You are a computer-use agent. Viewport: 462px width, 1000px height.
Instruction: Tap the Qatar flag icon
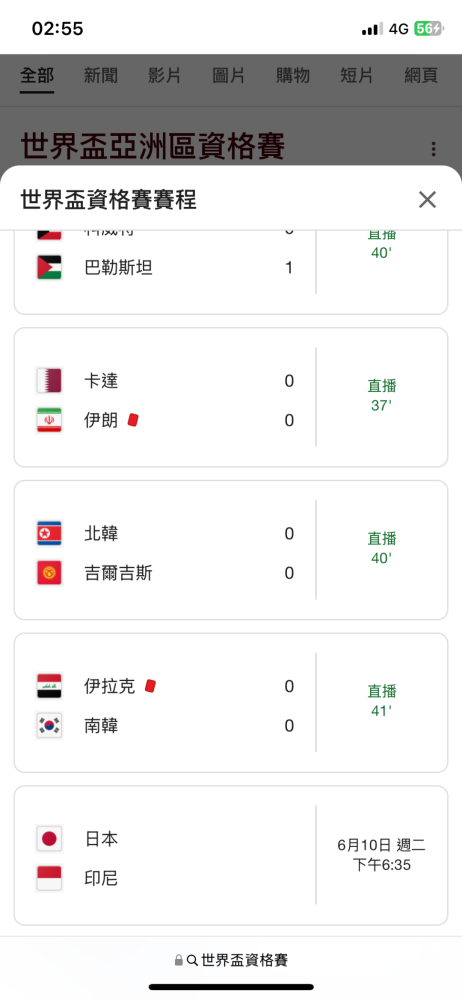pos(49,381)
